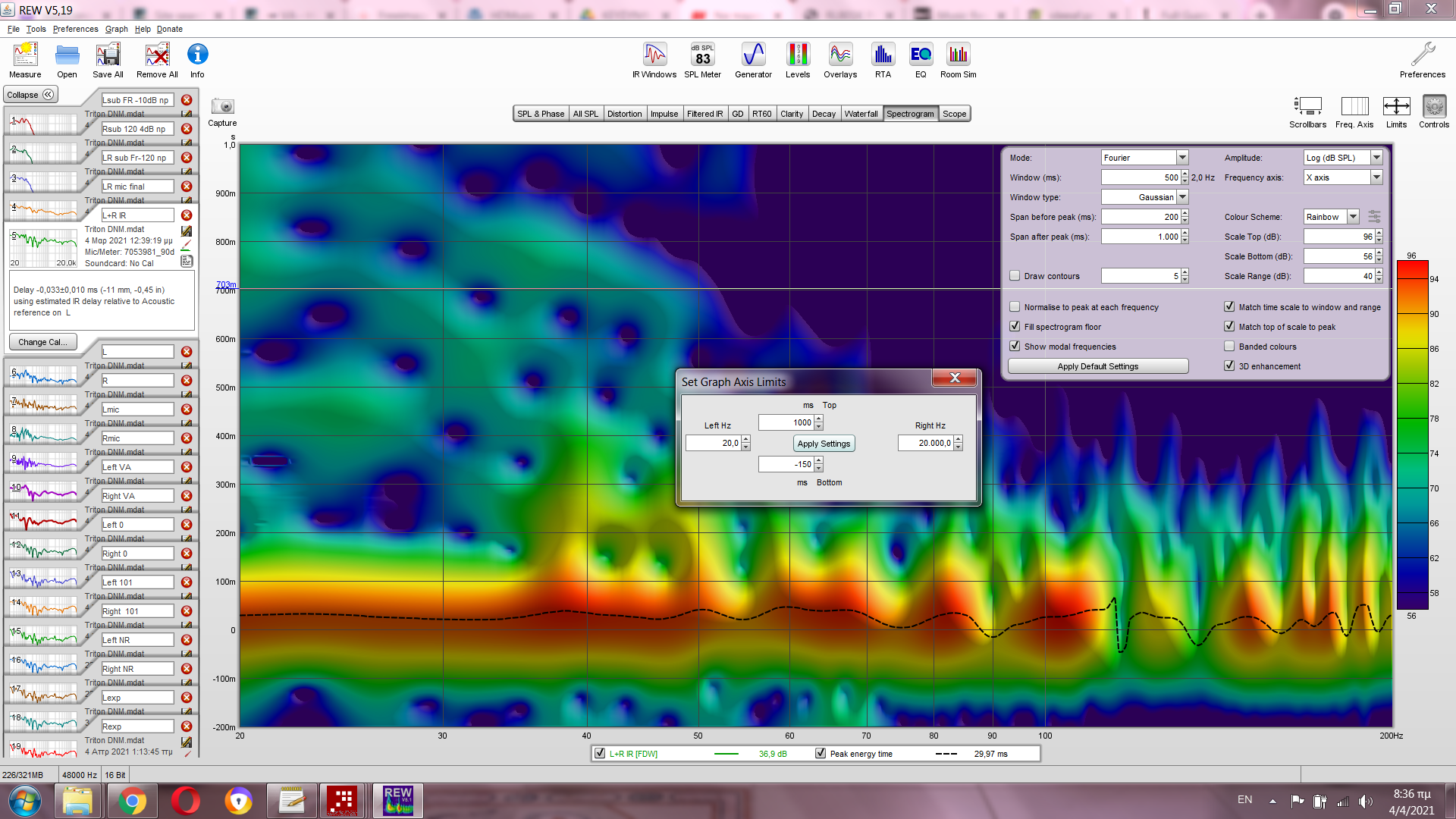Toggle the L+R IR [FDW] trace checkbox

(x=600, y=754)
